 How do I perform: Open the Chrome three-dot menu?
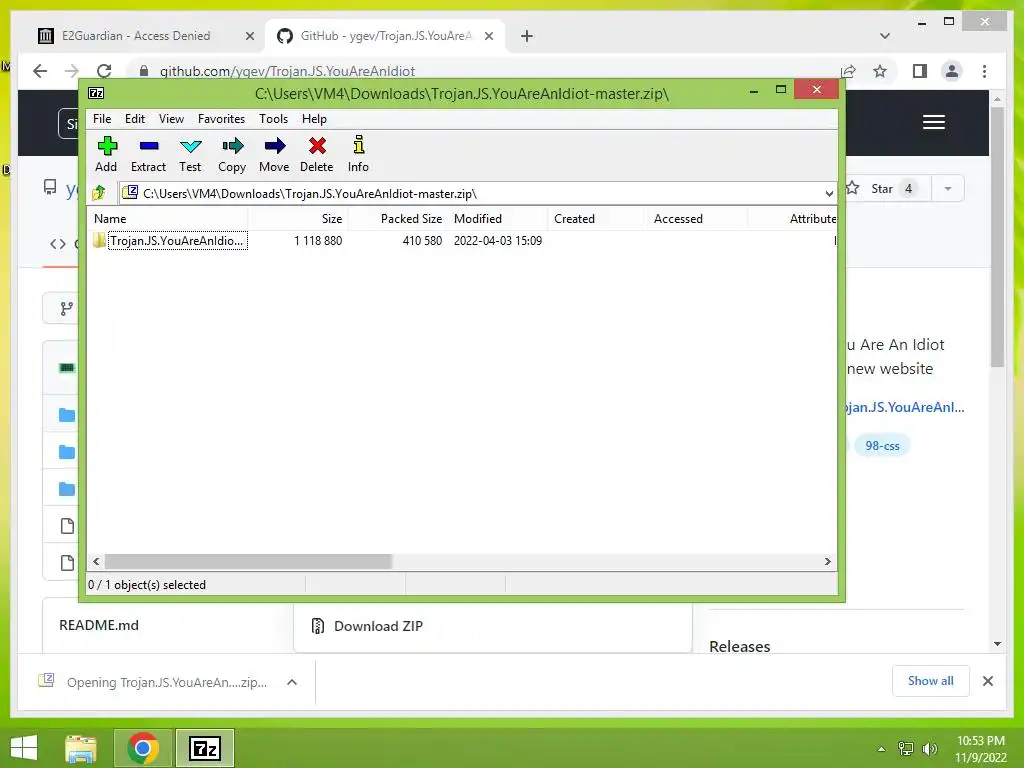pyautogui.click(x=984, y=71)
